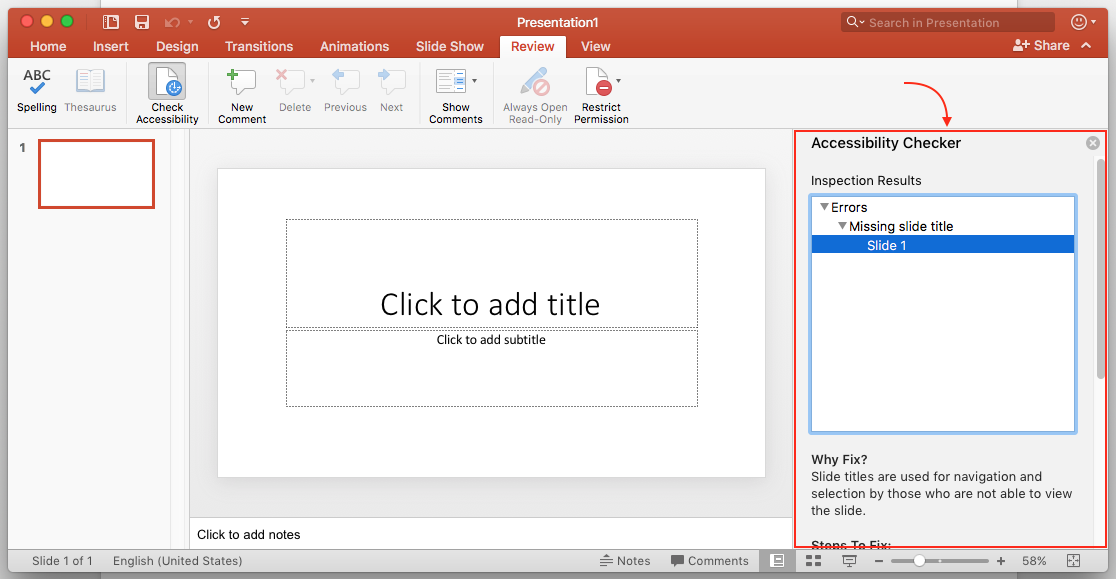This screenshot has width=1116, height=579.
Task: Collapse Missing slide title node
Action: pyautogui.click(x=842, y=226)
